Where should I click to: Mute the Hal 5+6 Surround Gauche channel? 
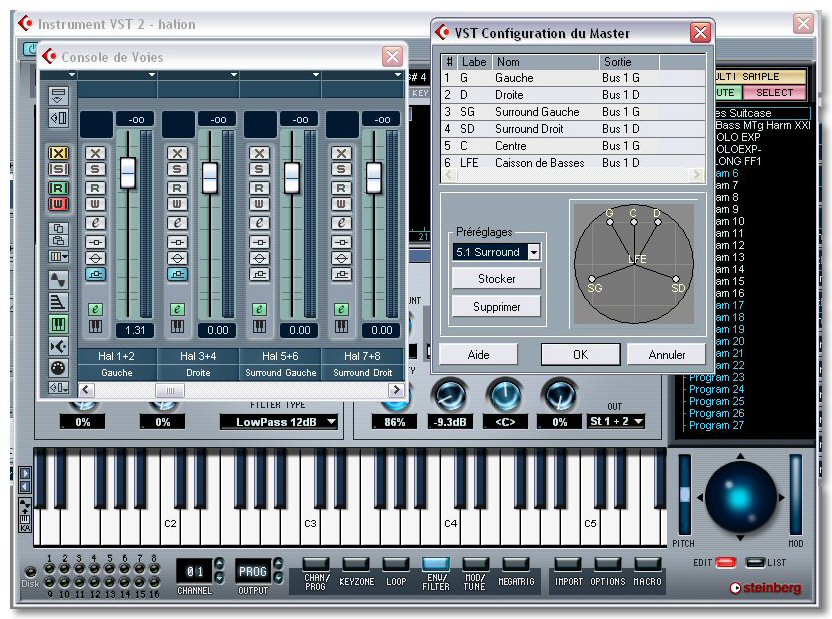pyautogui.click(x=259, y=153)
